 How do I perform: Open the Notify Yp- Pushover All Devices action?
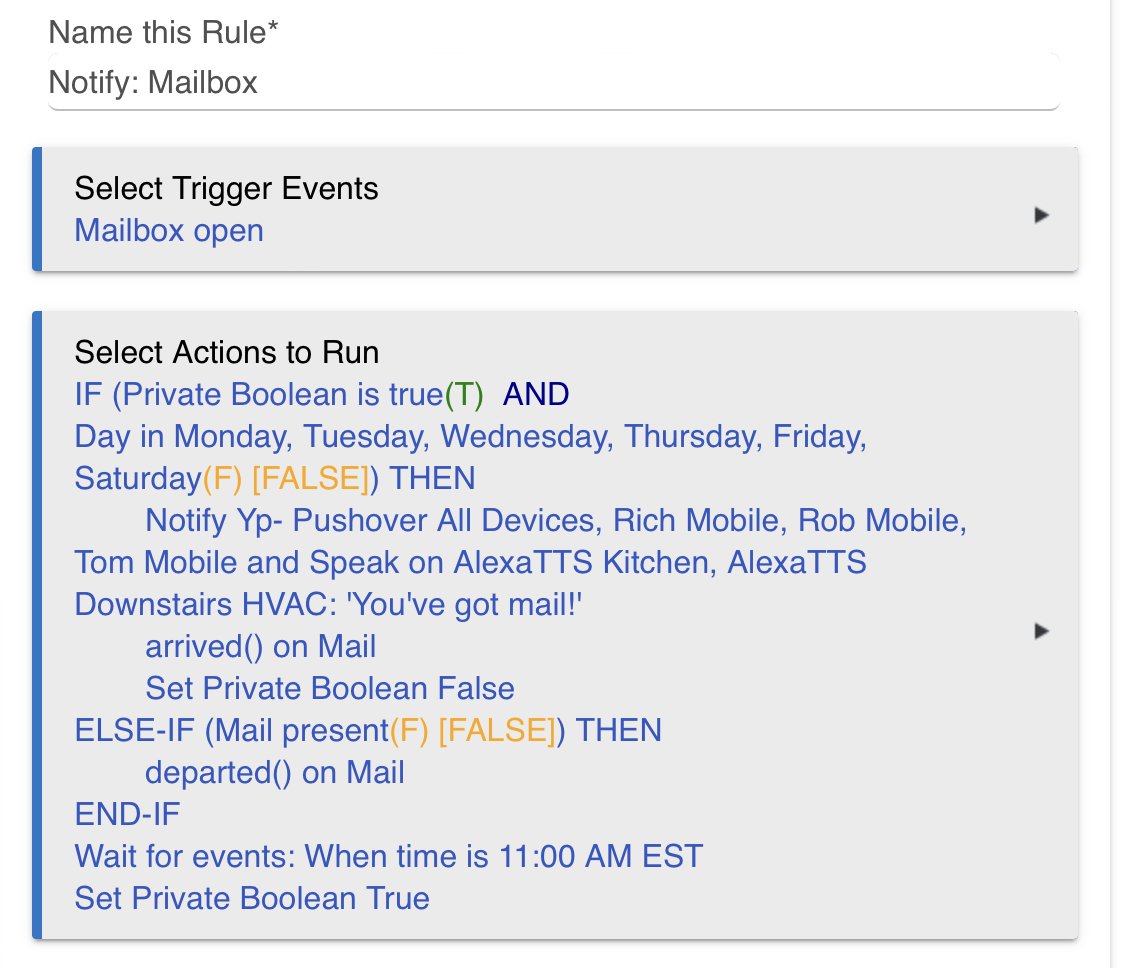click(555, 520)
